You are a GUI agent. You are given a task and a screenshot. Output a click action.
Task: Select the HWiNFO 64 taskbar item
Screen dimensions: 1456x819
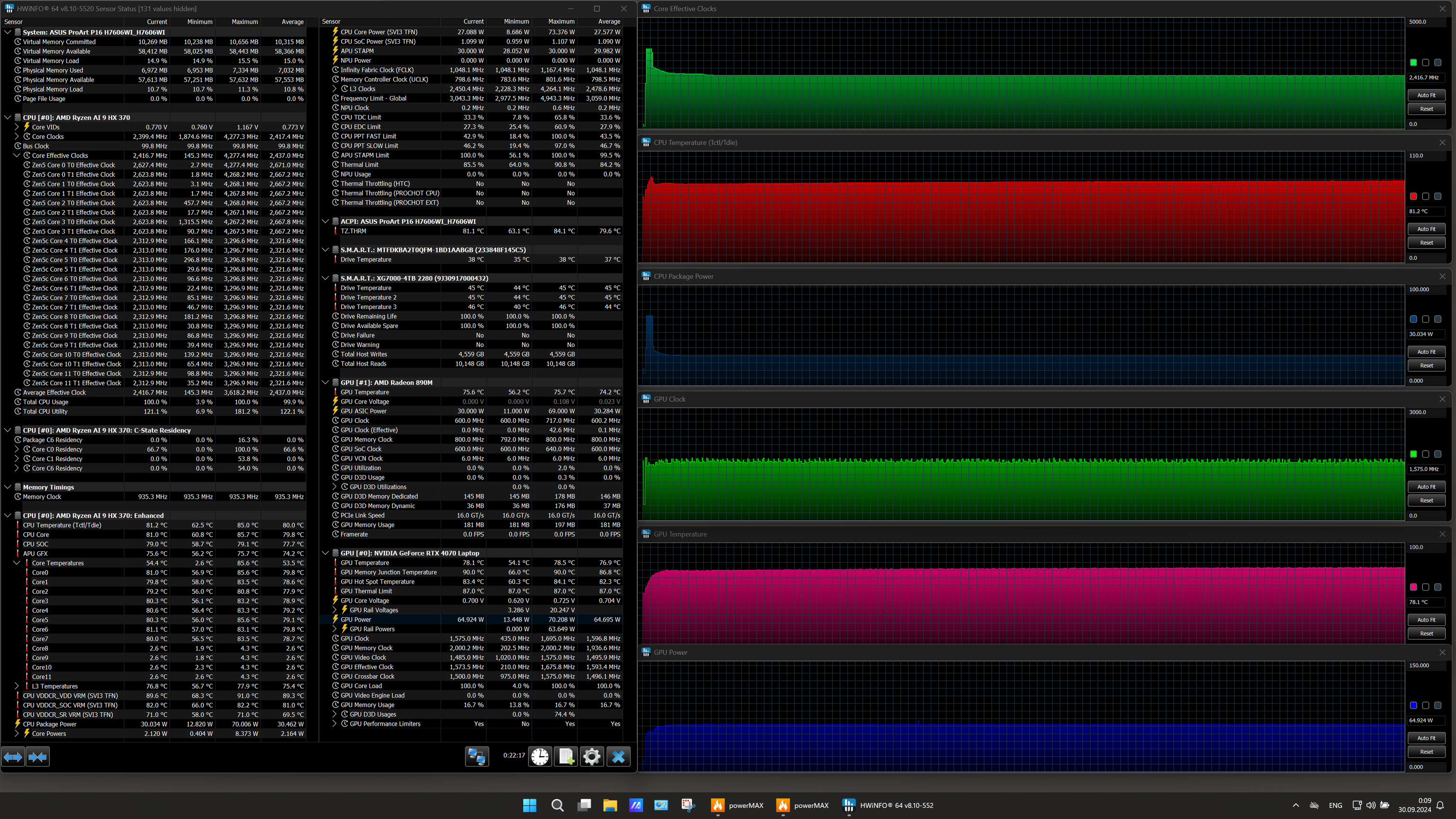tap(888, 805)
